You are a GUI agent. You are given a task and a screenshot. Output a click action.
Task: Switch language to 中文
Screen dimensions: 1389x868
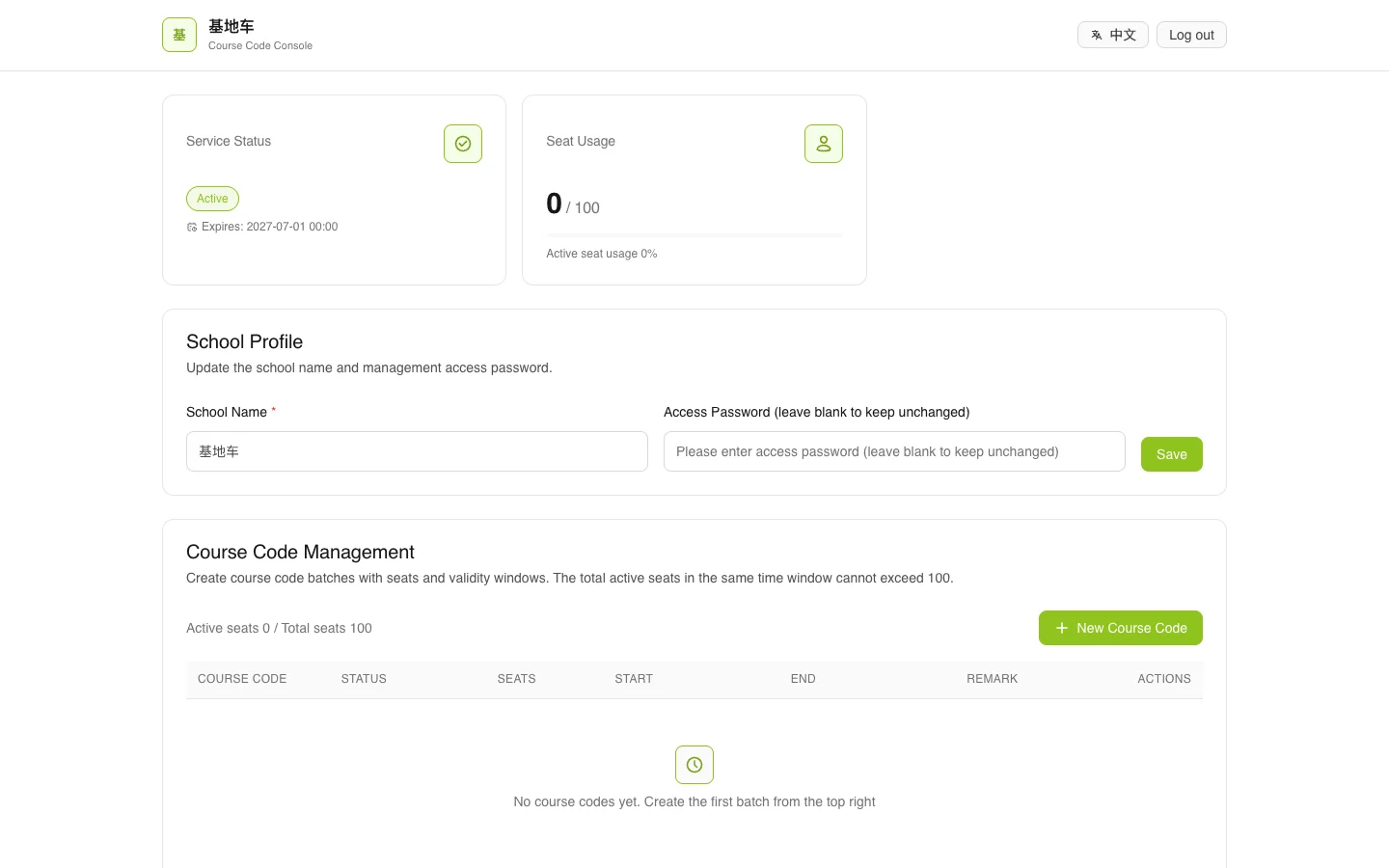(1113, 35)
